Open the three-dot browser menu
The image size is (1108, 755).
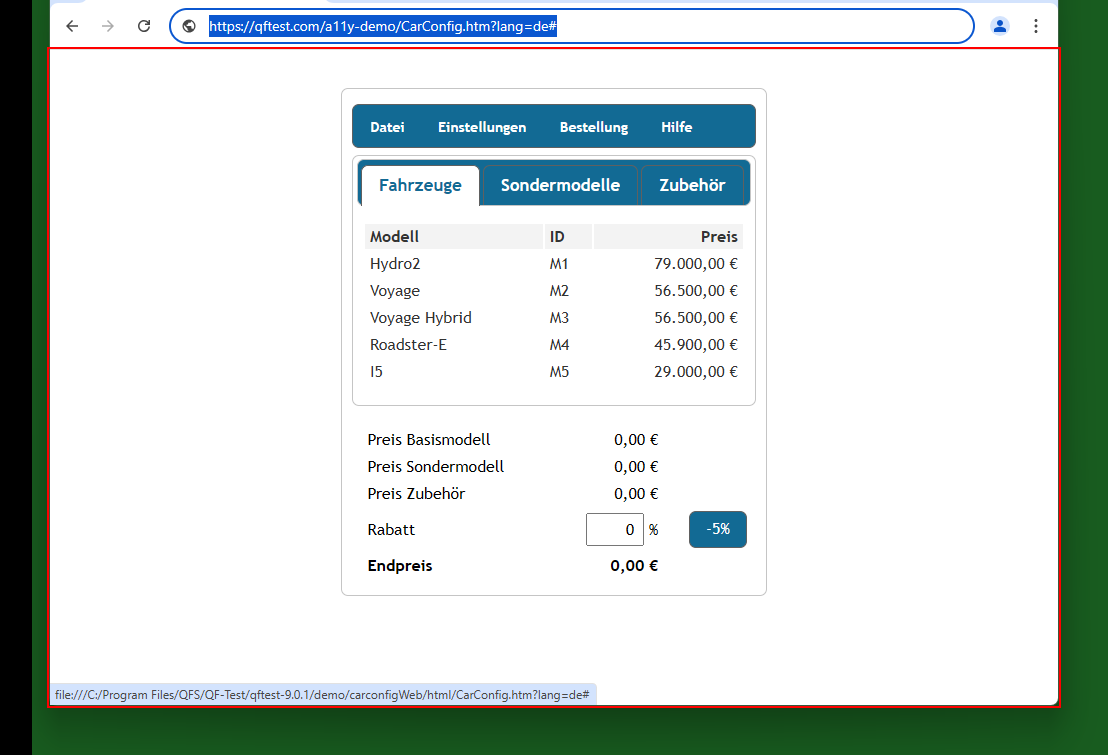[1035, 26]
